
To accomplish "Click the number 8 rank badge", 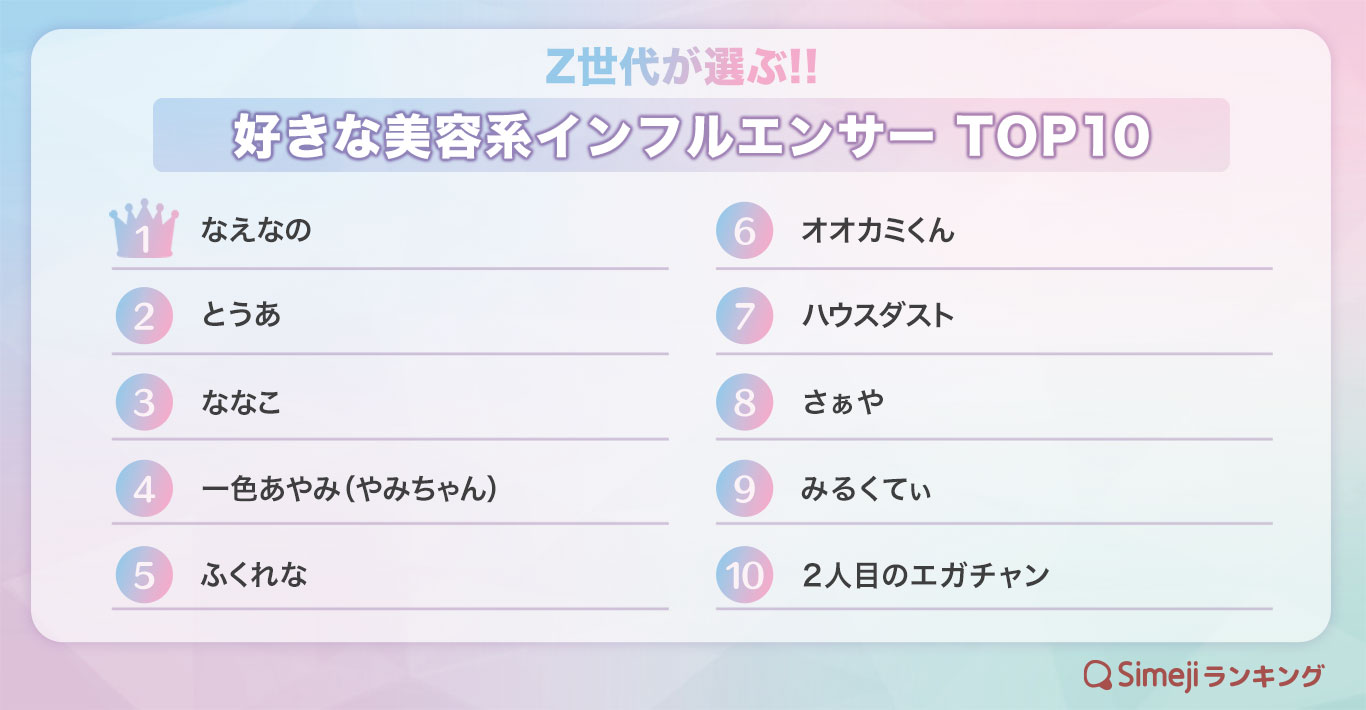I will pyautogui.click(x=744, y=403).
